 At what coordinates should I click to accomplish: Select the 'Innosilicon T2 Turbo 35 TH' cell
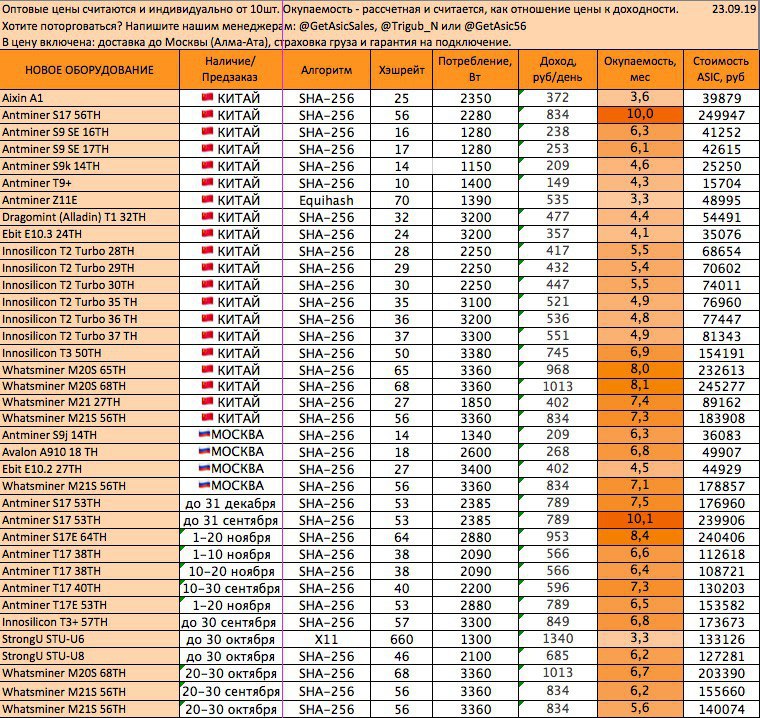pos(90,302)
